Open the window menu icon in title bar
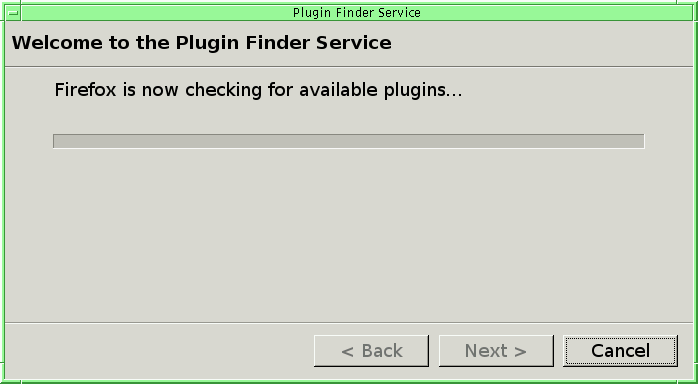Viewport: 698px width, 384px height. click(x=13, y=13)
